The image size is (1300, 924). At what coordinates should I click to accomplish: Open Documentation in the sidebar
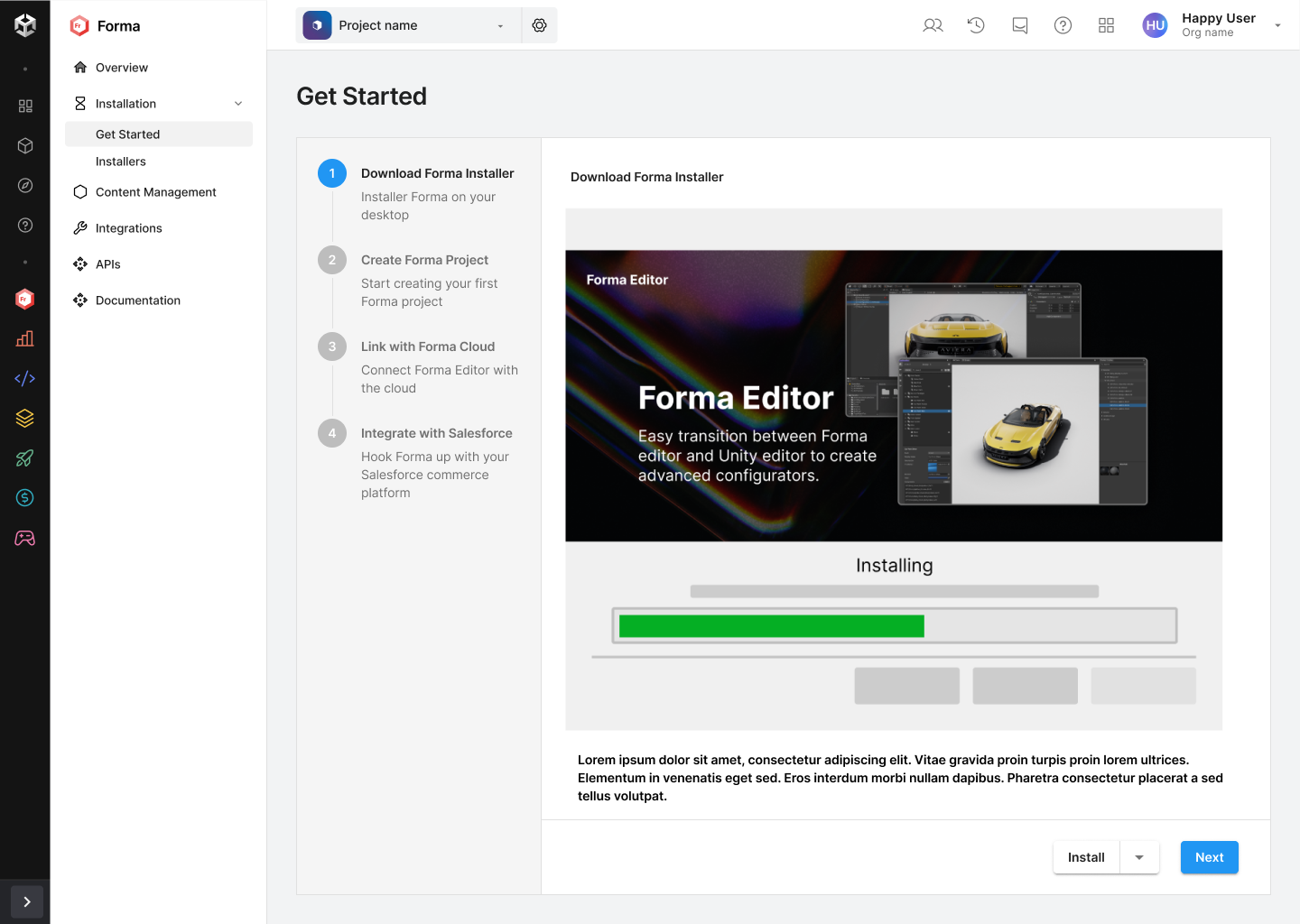coord(159,300)
